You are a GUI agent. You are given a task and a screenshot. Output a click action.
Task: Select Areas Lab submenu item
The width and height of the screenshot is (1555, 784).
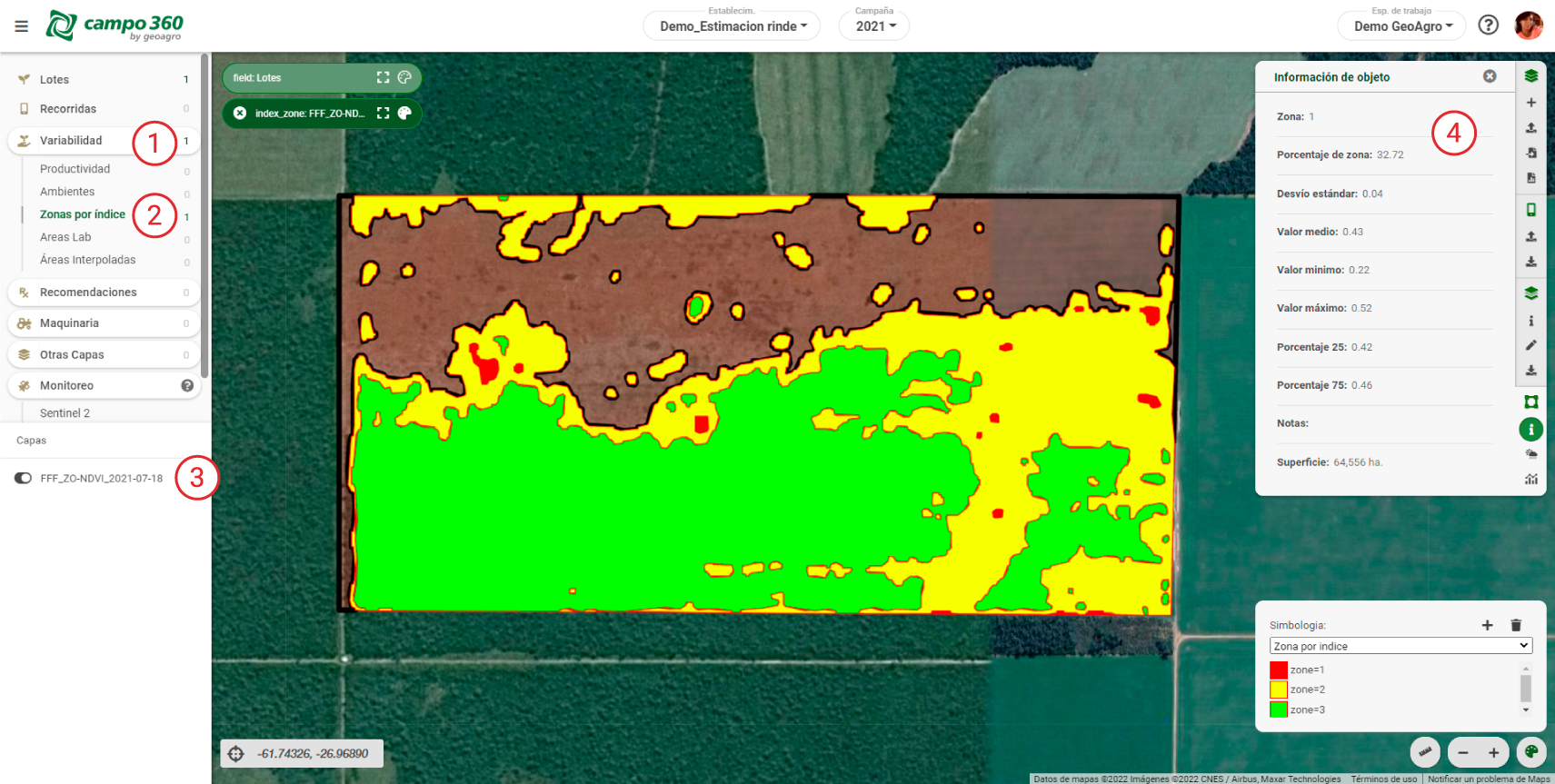[65, 237]
